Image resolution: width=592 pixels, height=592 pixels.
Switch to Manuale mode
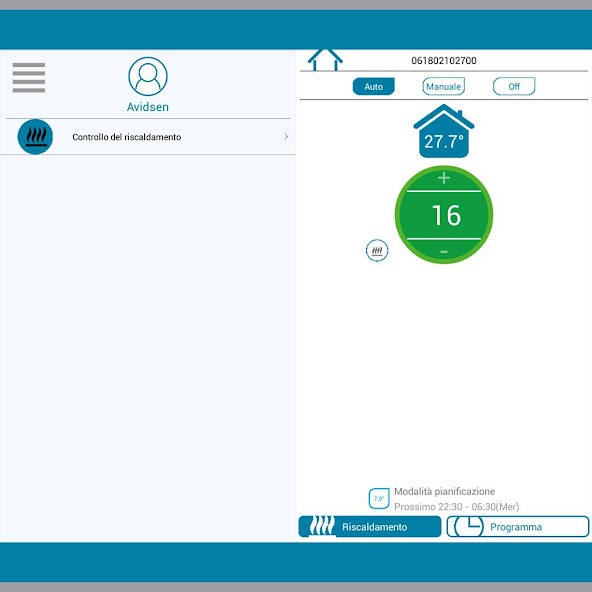pyautogui.click(x=443, y=86)
